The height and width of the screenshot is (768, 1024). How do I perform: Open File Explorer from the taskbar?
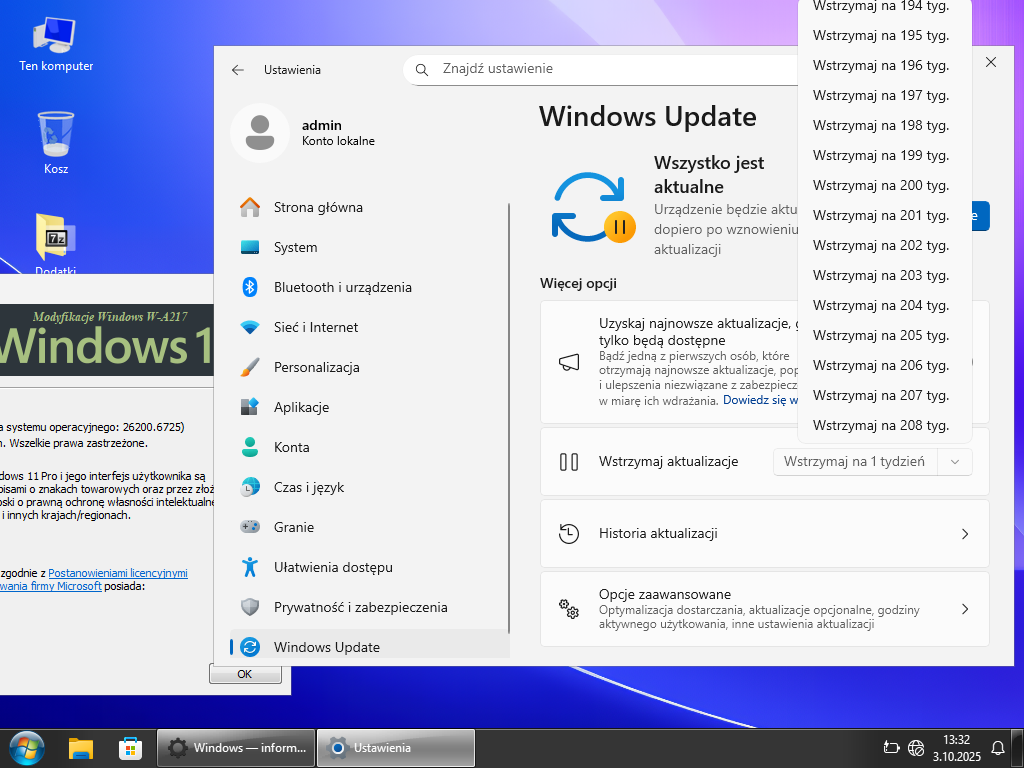click(x=80, y=747)
